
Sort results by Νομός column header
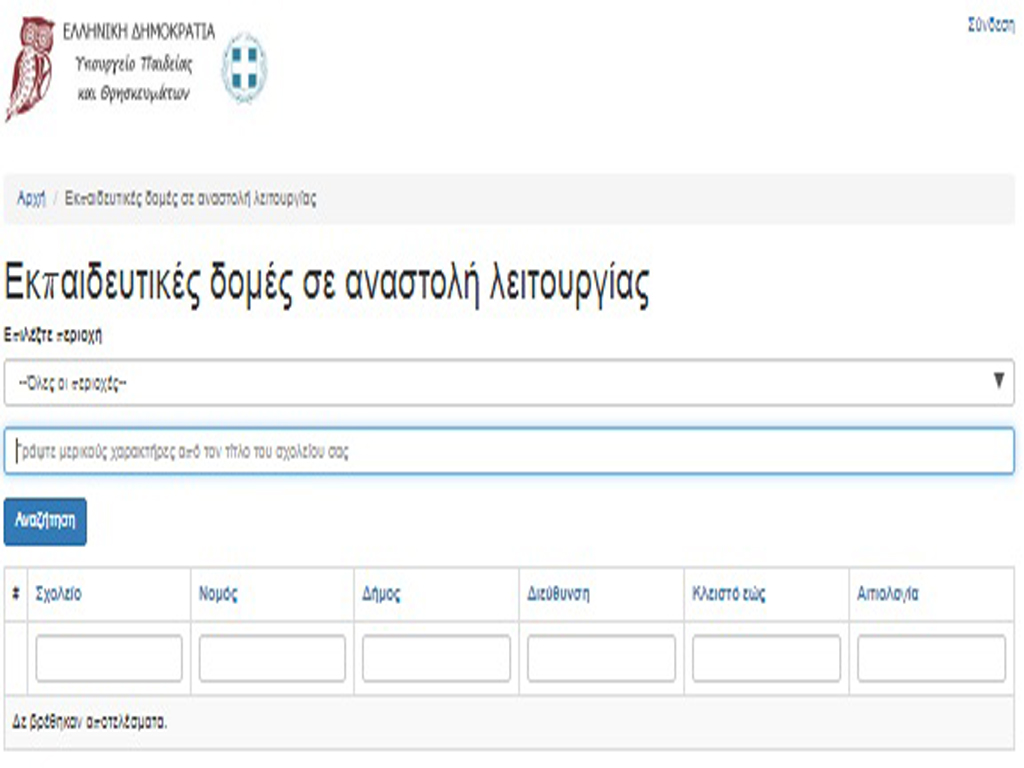[x=218, y=594]
